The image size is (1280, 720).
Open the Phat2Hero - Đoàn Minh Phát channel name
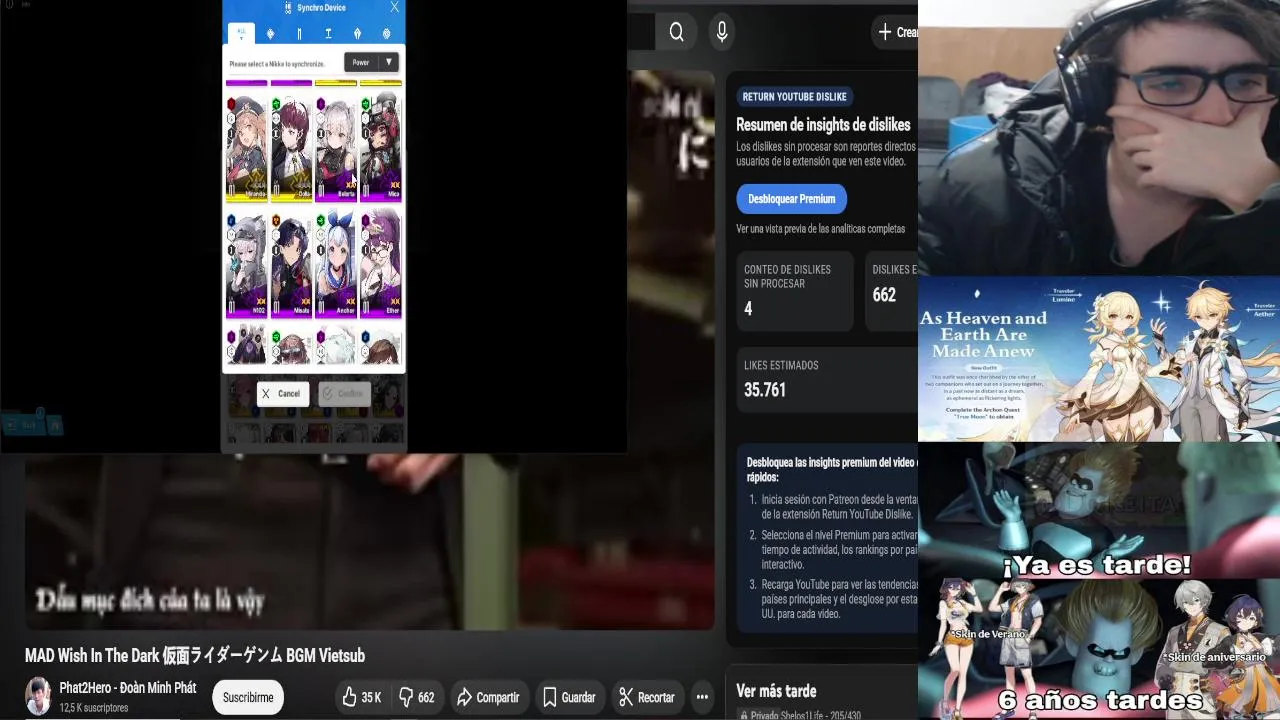[128, 688]
